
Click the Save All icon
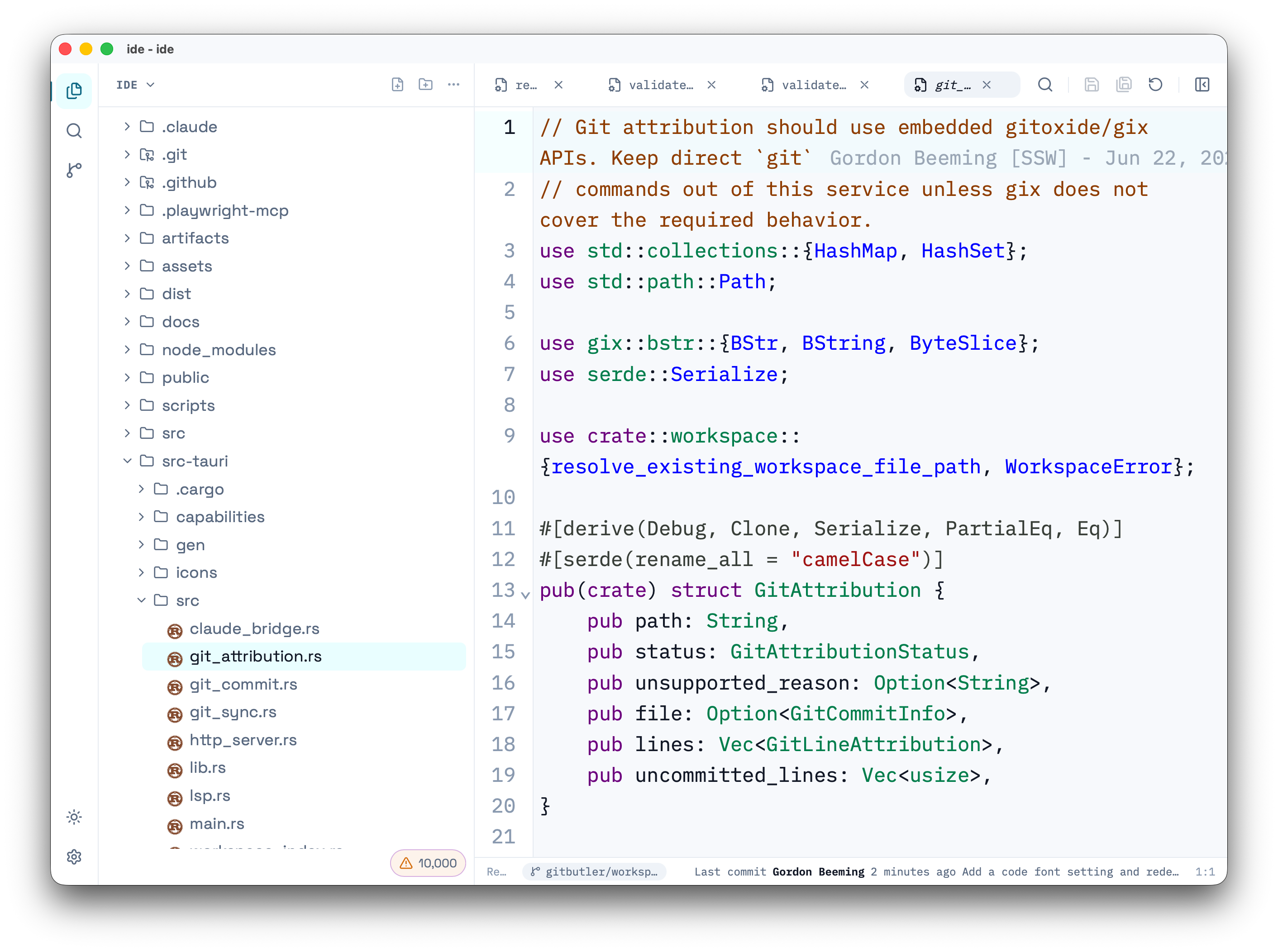coord(1124,85)
